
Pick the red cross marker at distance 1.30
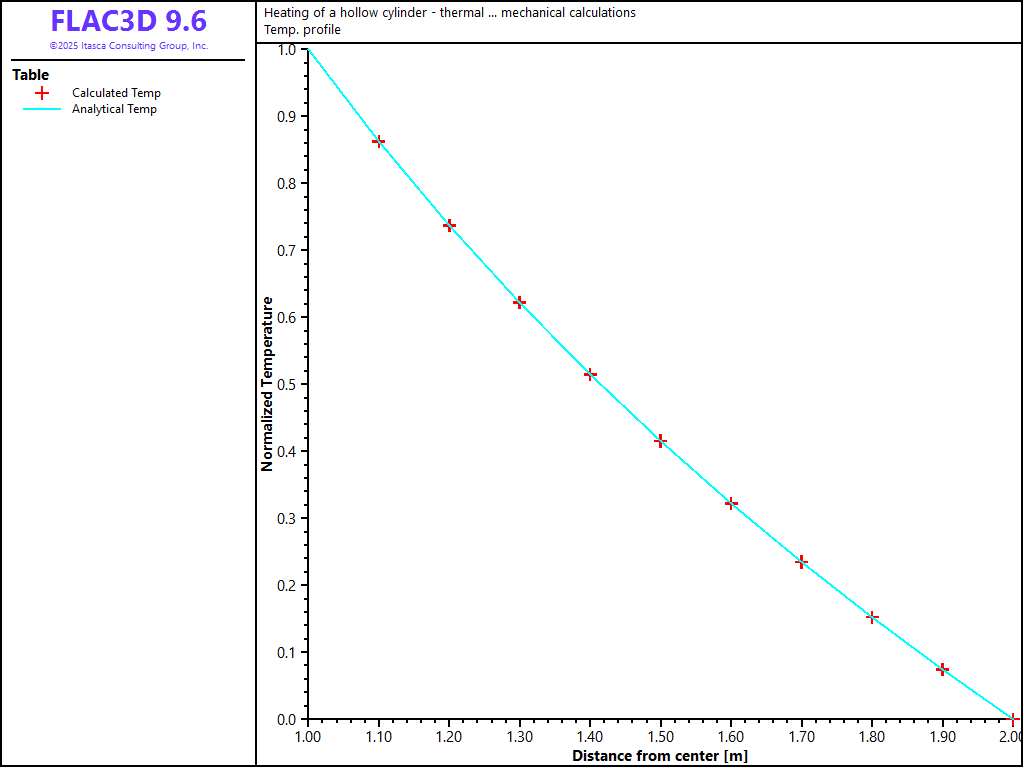[x=519, y=302]
